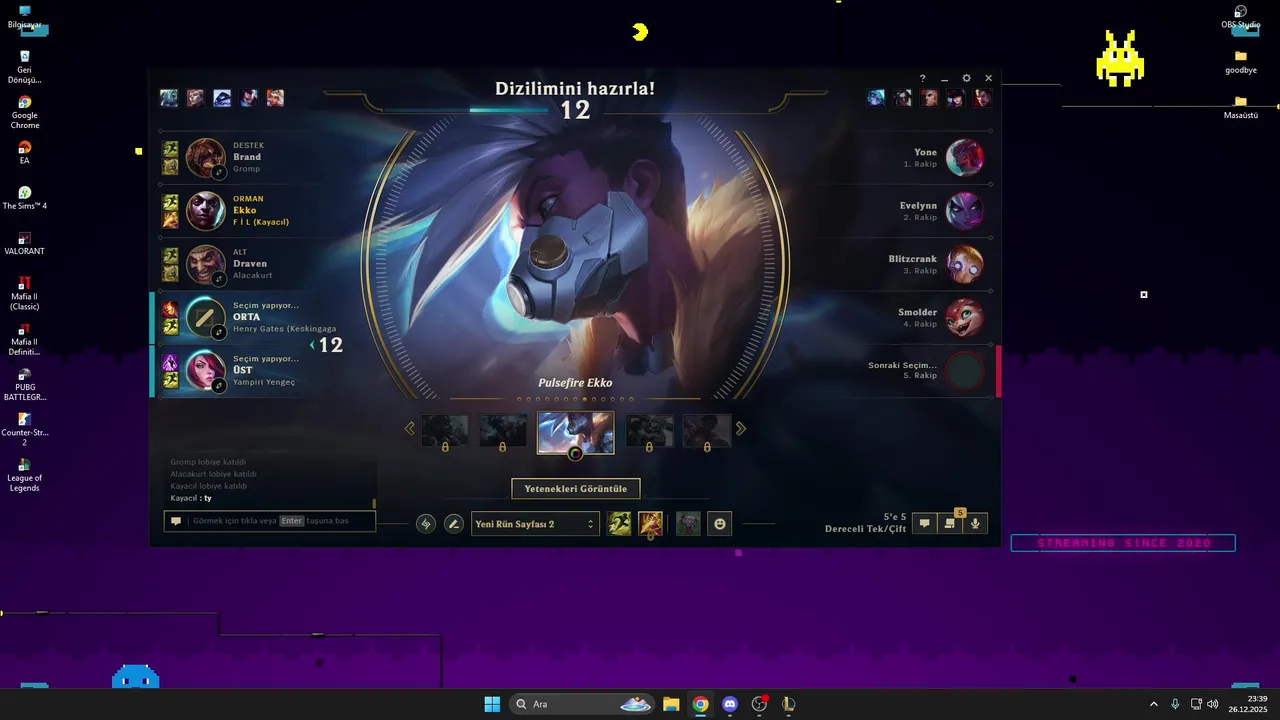Click Brand's champion portrait
The height and width of the screenshot is (720, 1280).
tap(206, 158)
